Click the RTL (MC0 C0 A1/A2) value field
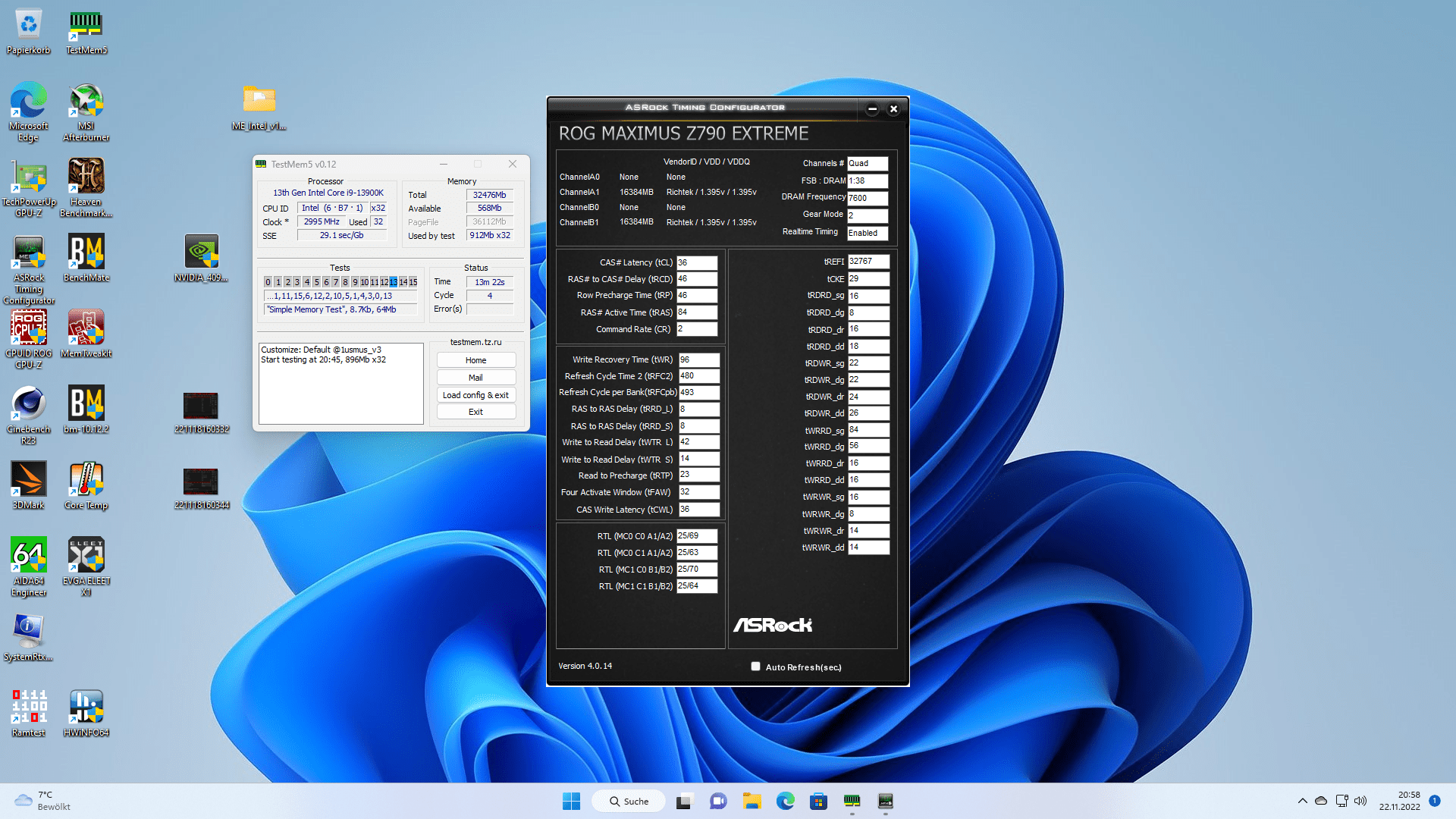 tap(696, 536)
